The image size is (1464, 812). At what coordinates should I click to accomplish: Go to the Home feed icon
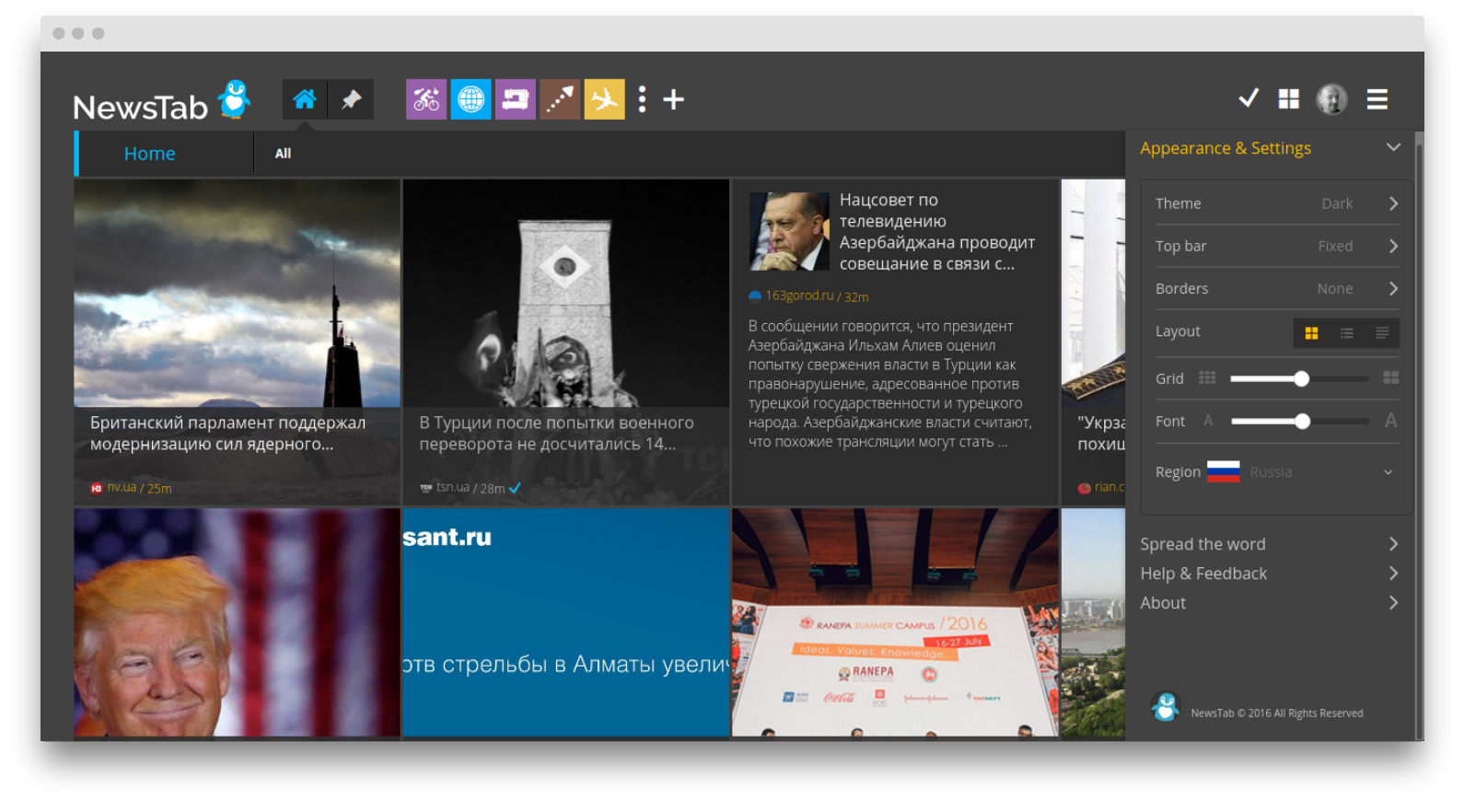tap(305, 99)
